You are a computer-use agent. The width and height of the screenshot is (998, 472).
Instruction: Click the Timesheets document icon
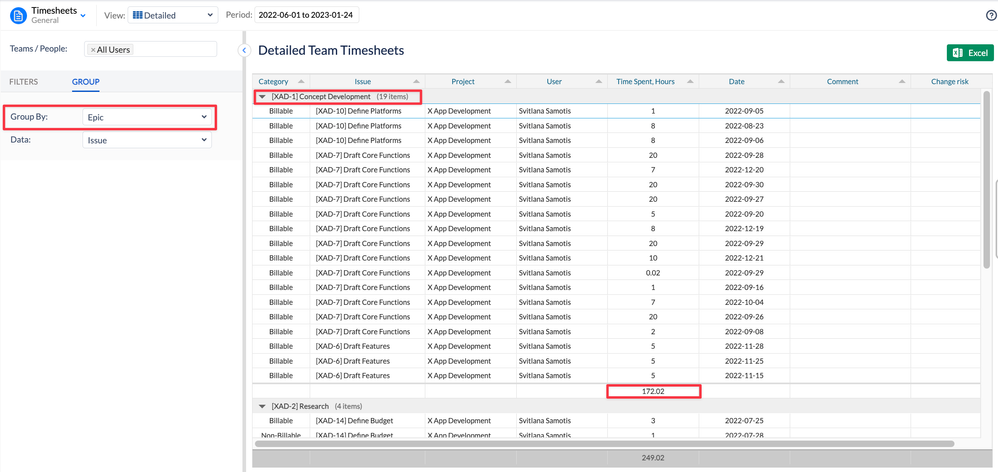[18, 15]
